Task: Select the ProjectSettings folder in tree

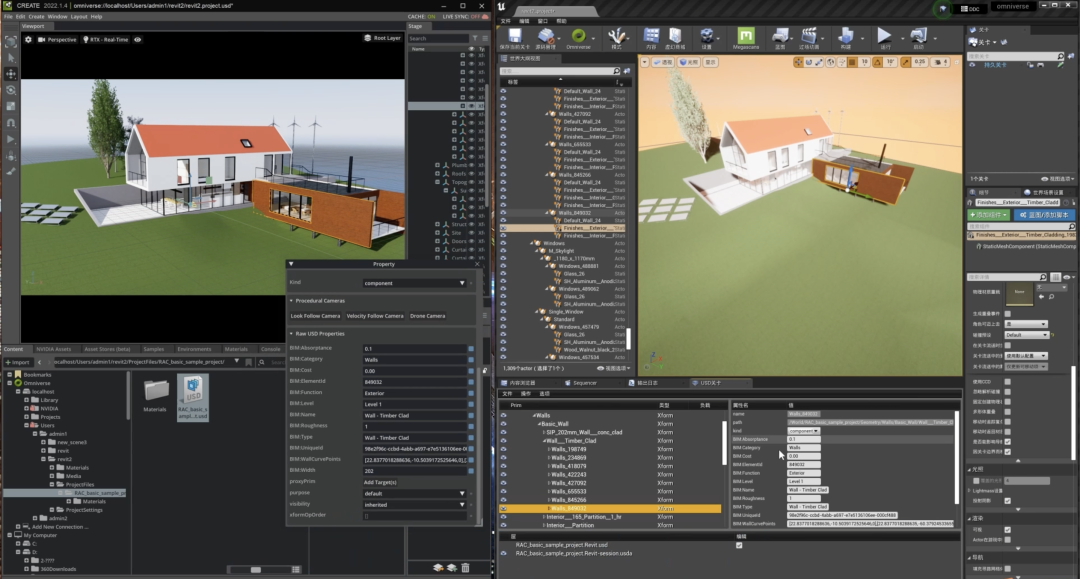Action: point(83,509)
